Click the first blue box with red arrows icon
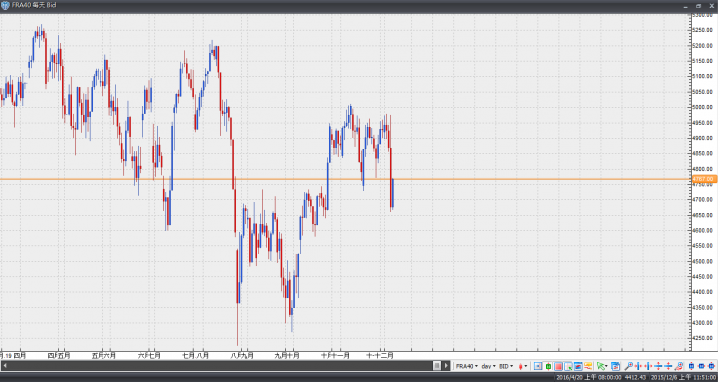Viewport: 720px width, 382px height. click(692, 366)
